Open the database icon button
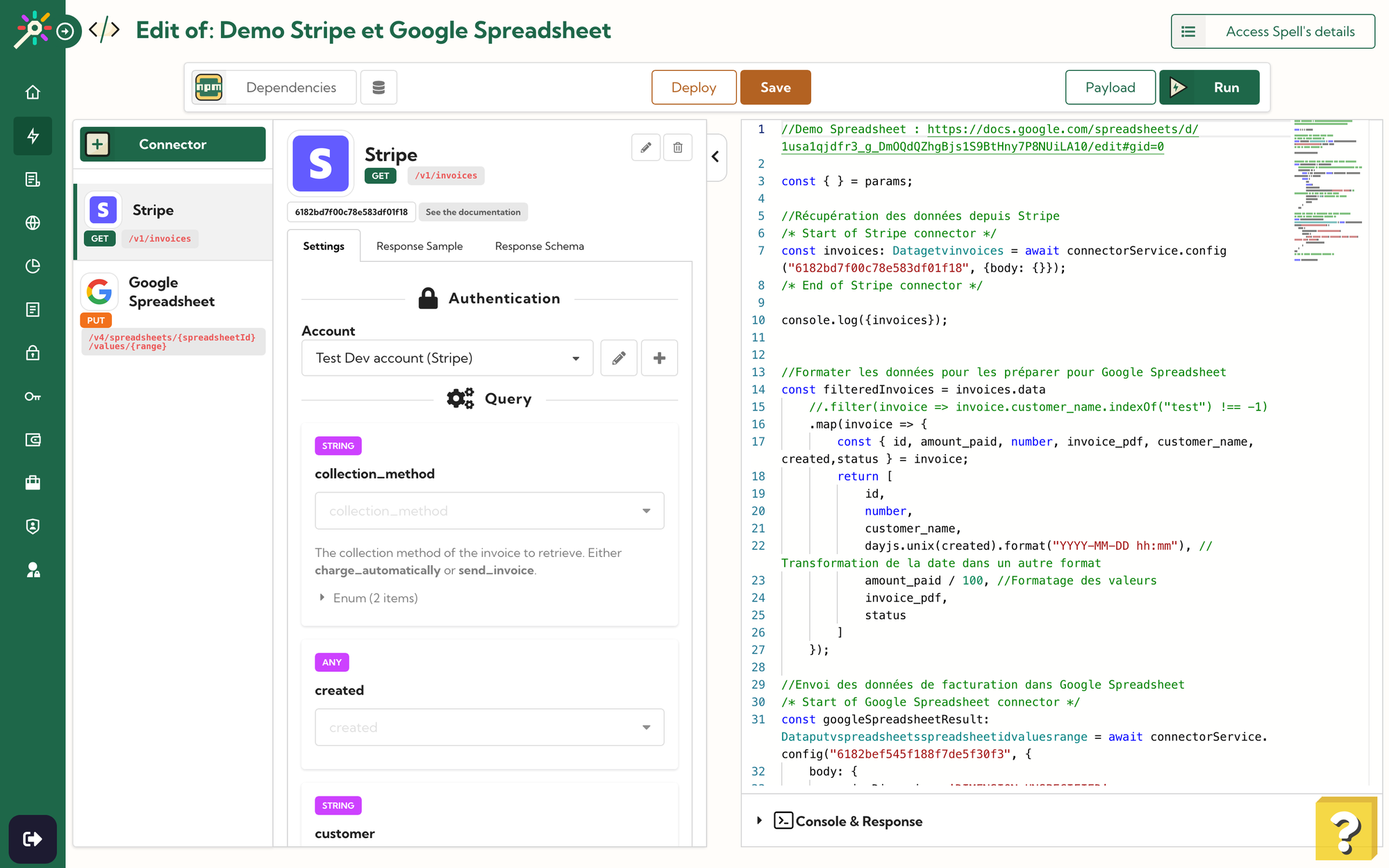Viewport: 1389px width, 868px height. click(x=379, y=87)
